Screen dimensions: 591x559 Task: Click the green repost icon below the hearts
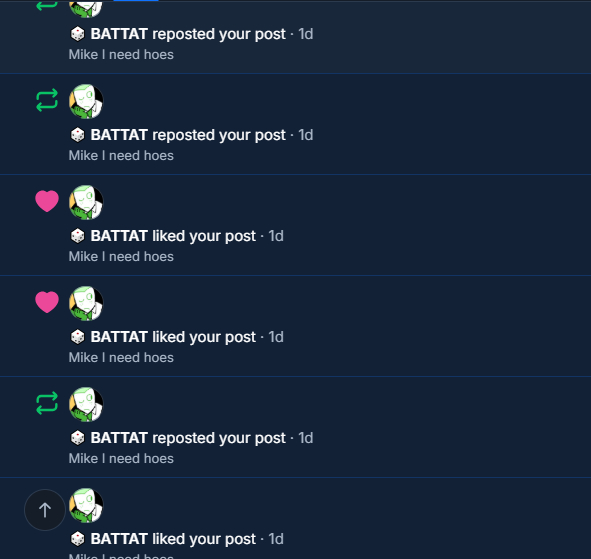coord(47,403)
